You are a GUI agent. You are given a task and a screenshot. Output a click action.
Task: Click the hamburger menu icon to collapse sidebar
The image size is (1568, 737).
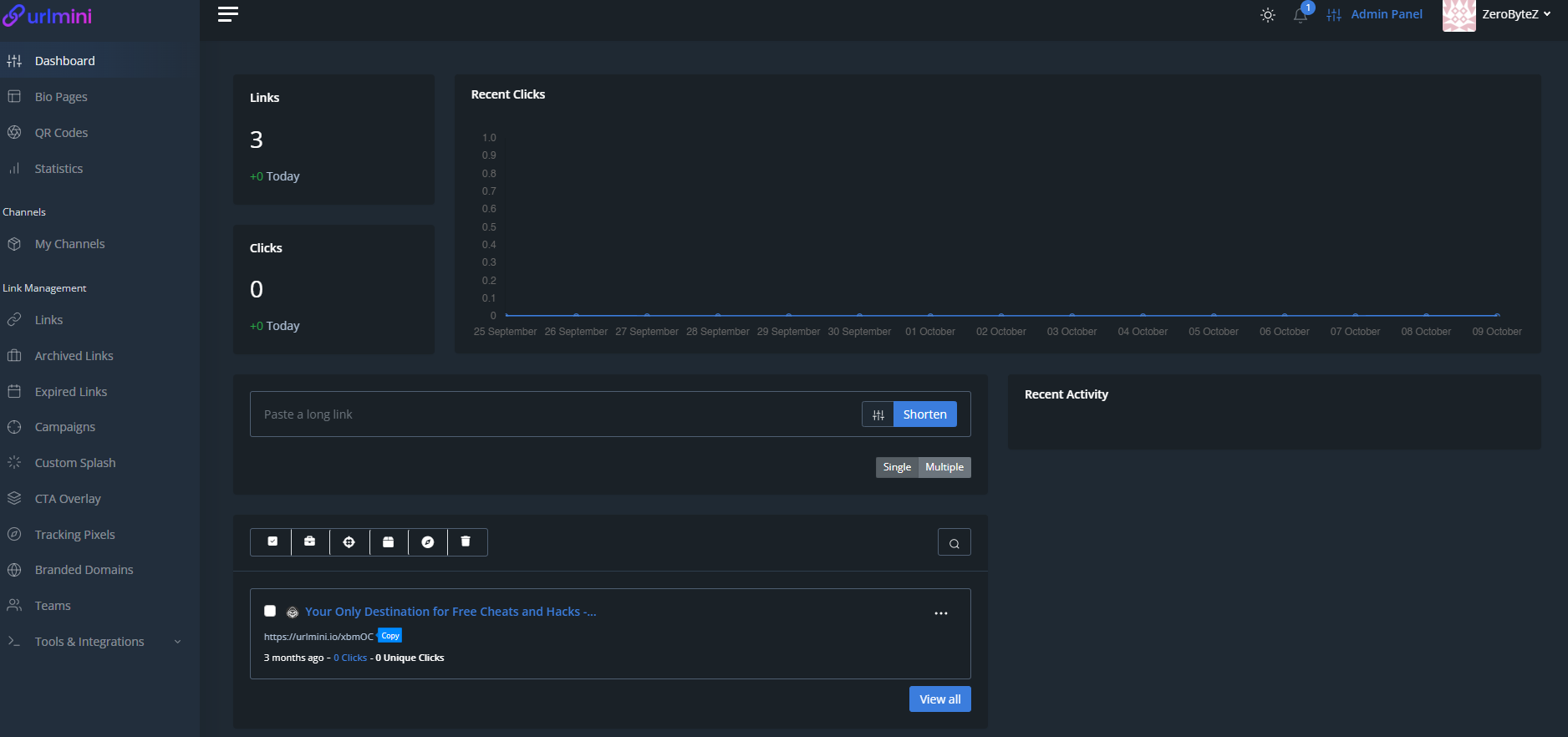pos(228,14)
